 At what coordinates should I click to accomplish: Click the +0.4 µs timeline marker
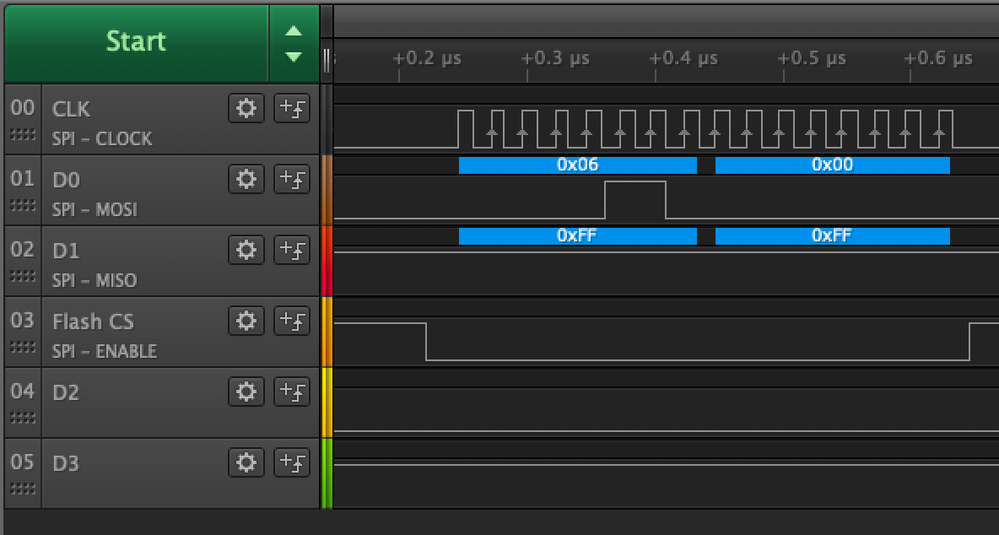click(x=683, y=59)
